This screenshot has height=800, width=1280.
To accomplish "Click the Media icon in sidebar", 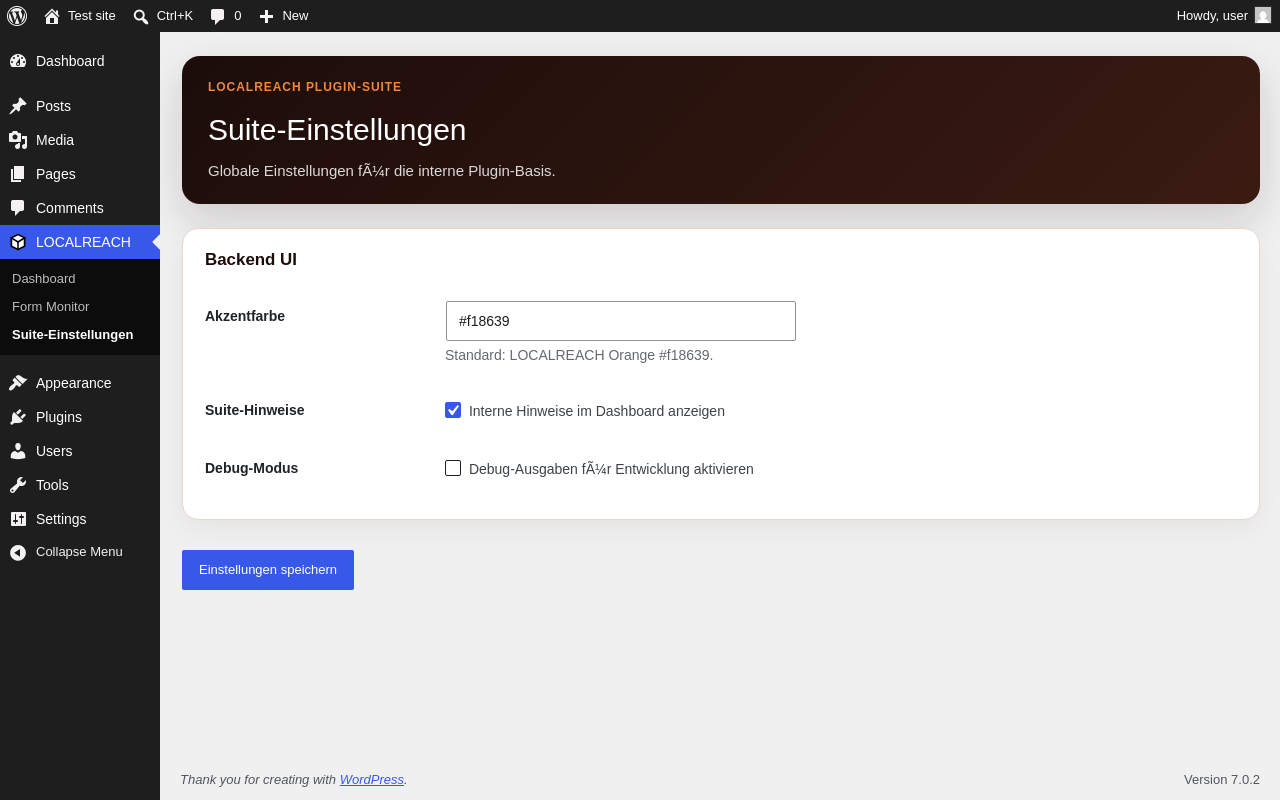I will click(18, 140).
